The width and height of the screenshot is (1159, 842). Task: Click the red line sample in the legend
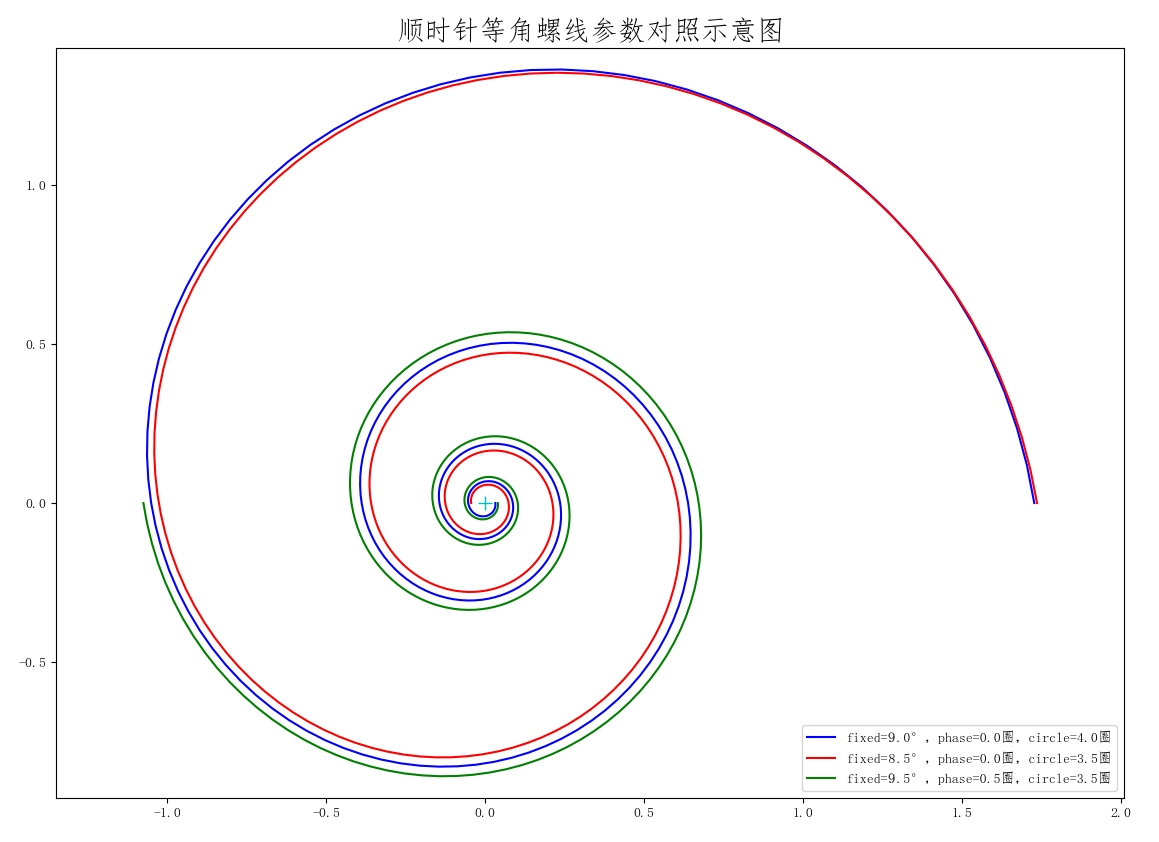(x=820, y=758)
